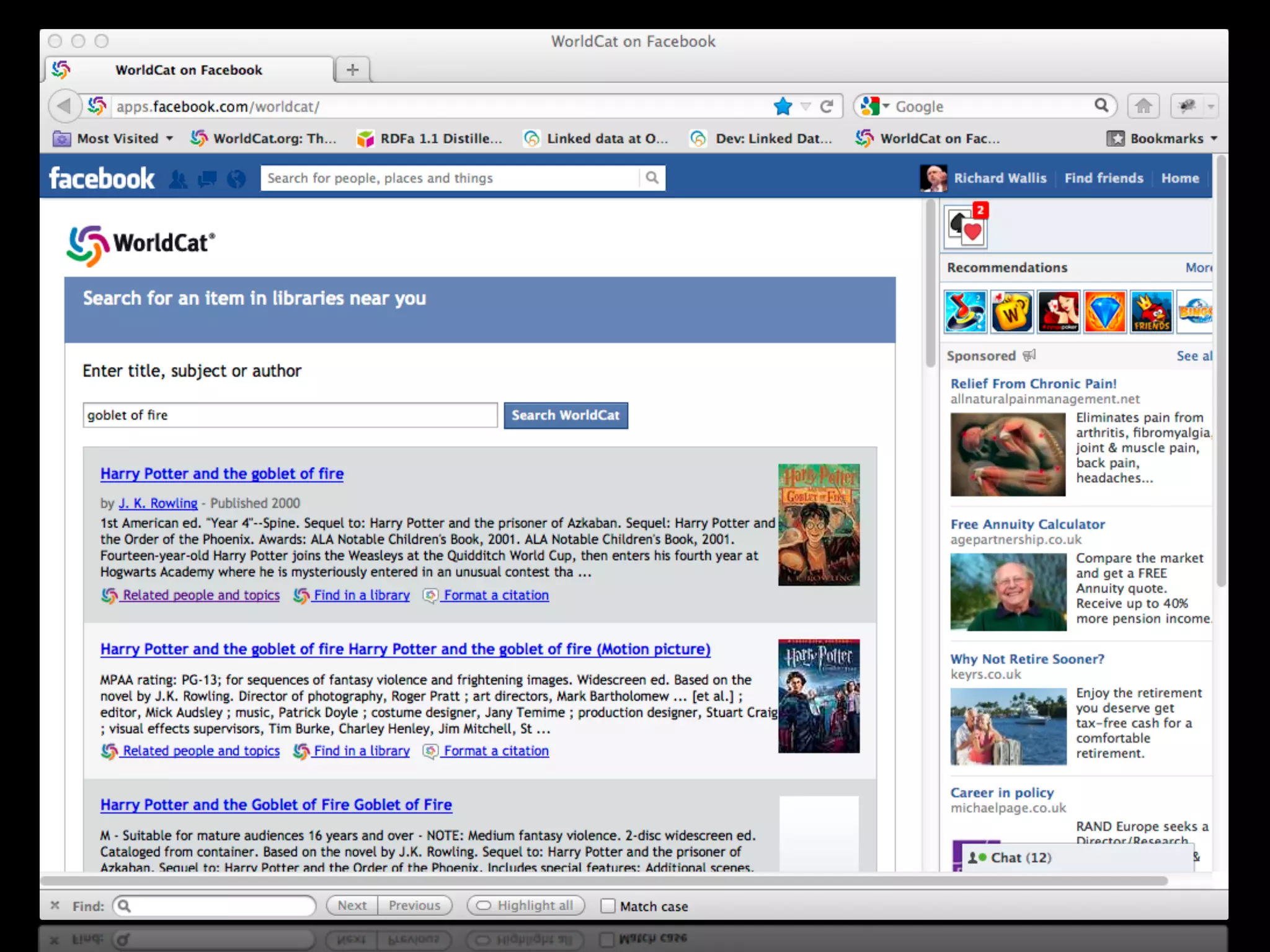Open the card game app with badge

click(966, 227)
